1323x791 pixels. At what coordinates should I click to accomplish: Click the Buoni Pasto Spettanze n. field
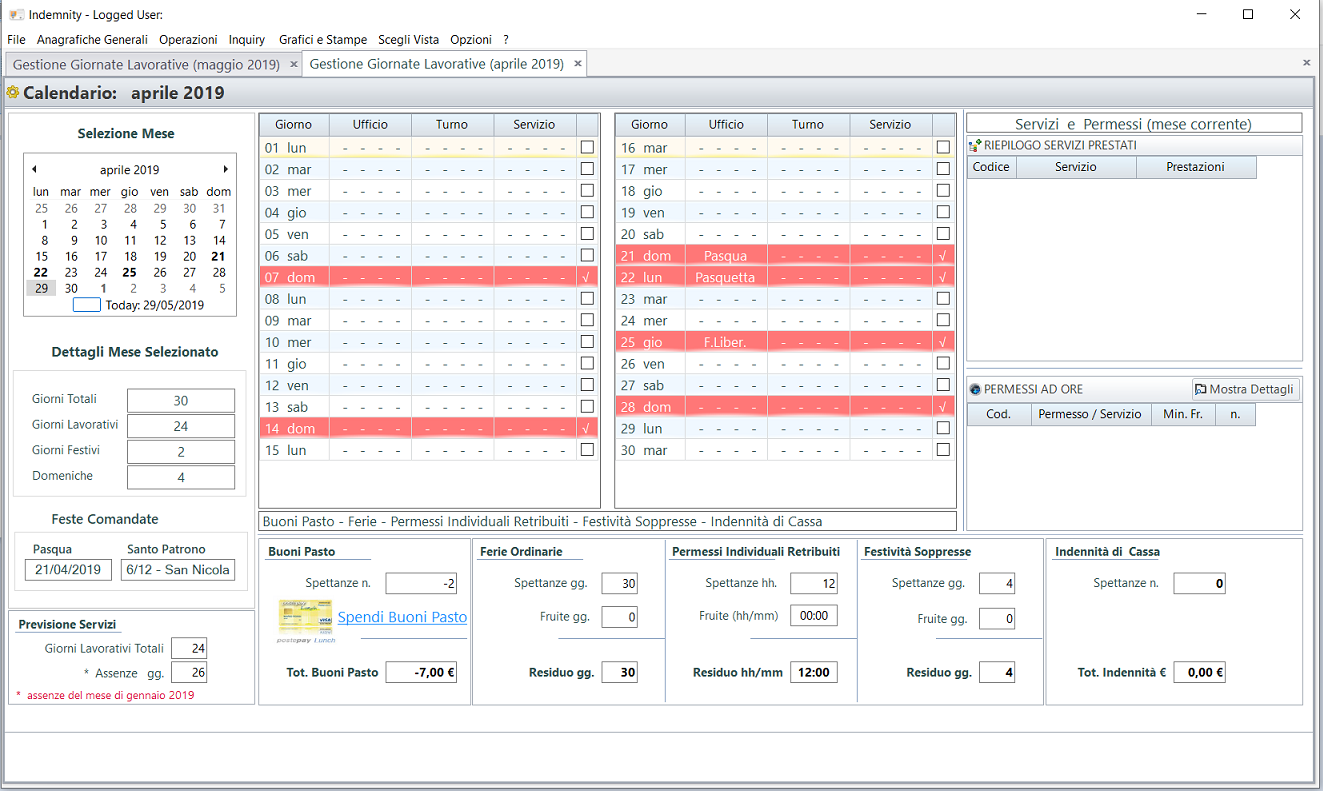(423, 584)
